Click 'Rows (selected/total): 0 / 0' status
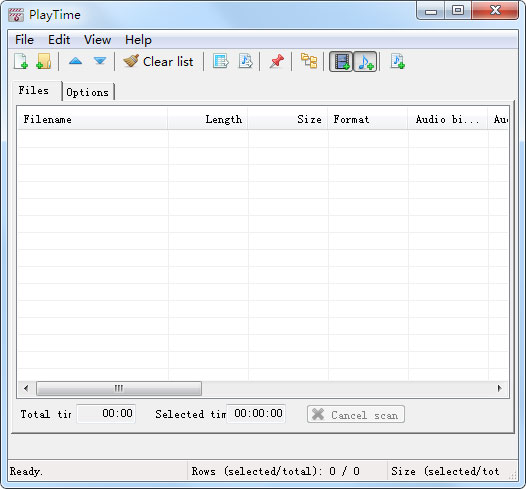This screenshot has width=526, height=489. 275,471
